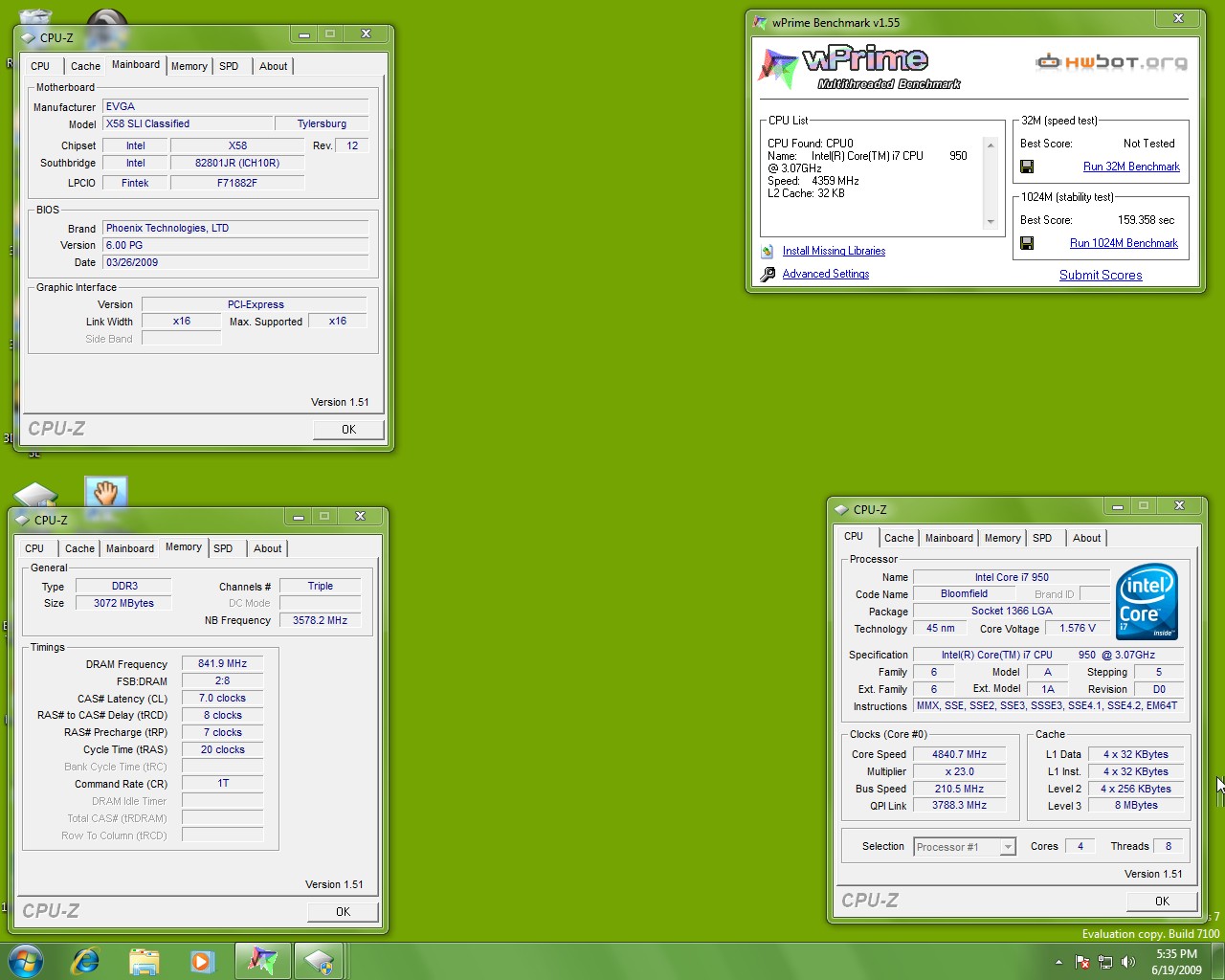Click the Manufacturer EVGA field
Viewport: 1225px width, 980px height.
[x=235, y=107]
